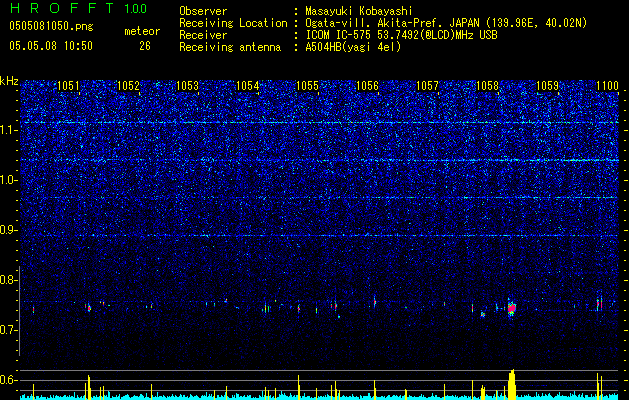Click the 1100 time marker

point(607,86)
